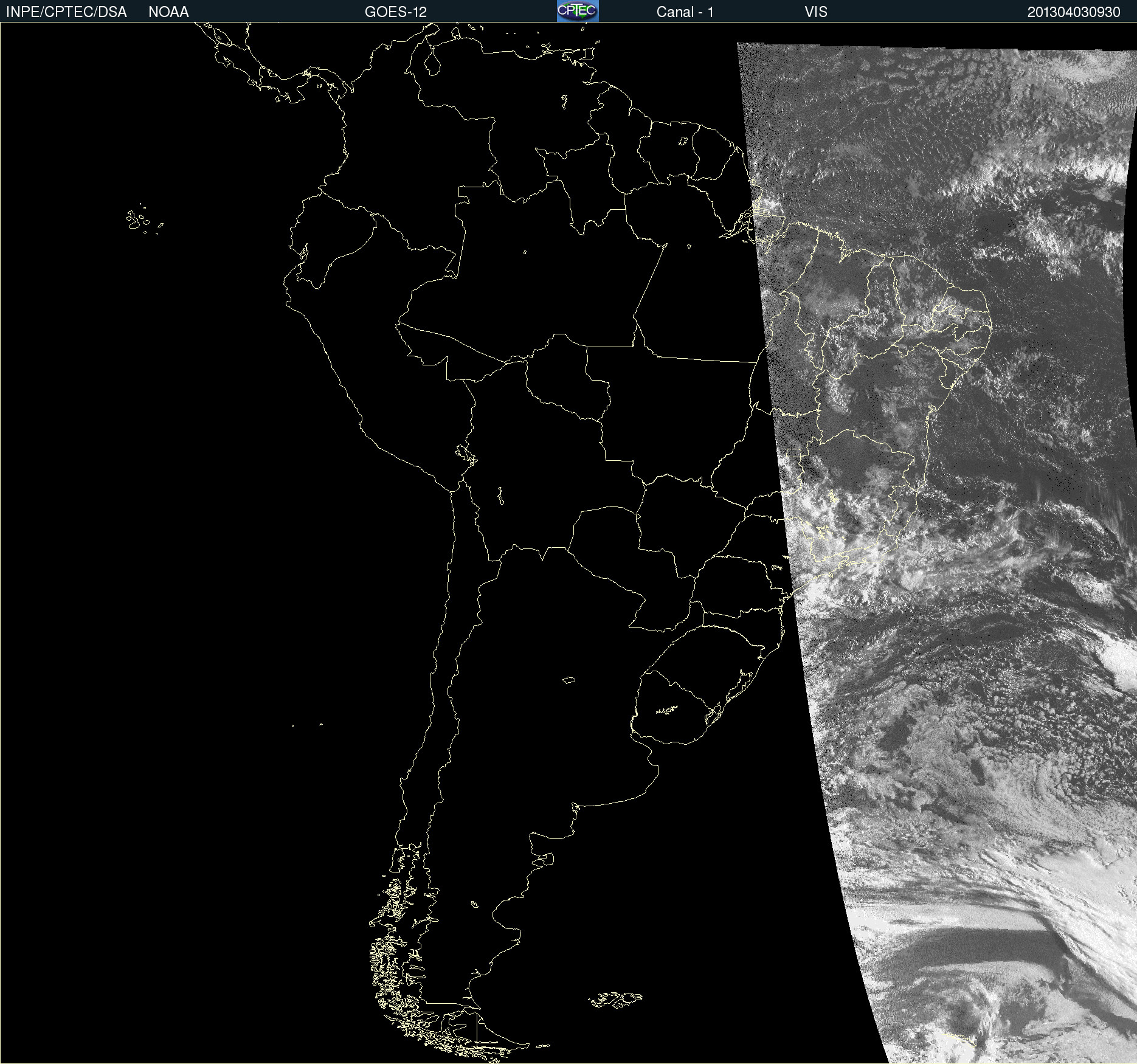The image size is (1137, 1064).
Task: Select the INPE/CPTEC/DSA header label
Action: point(66,12)
